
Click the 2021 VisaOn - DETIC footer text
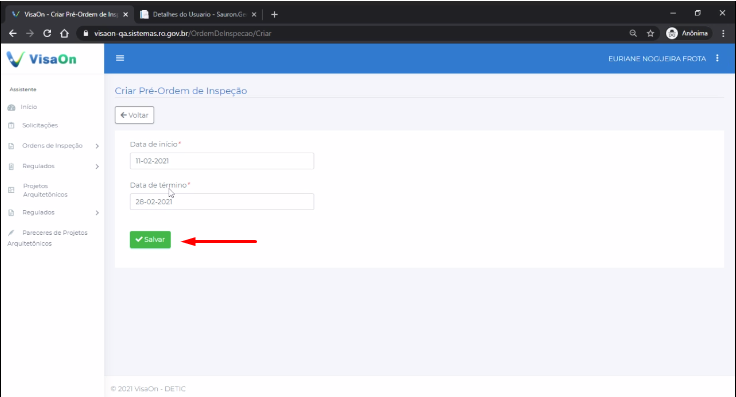tap(148, 389)
